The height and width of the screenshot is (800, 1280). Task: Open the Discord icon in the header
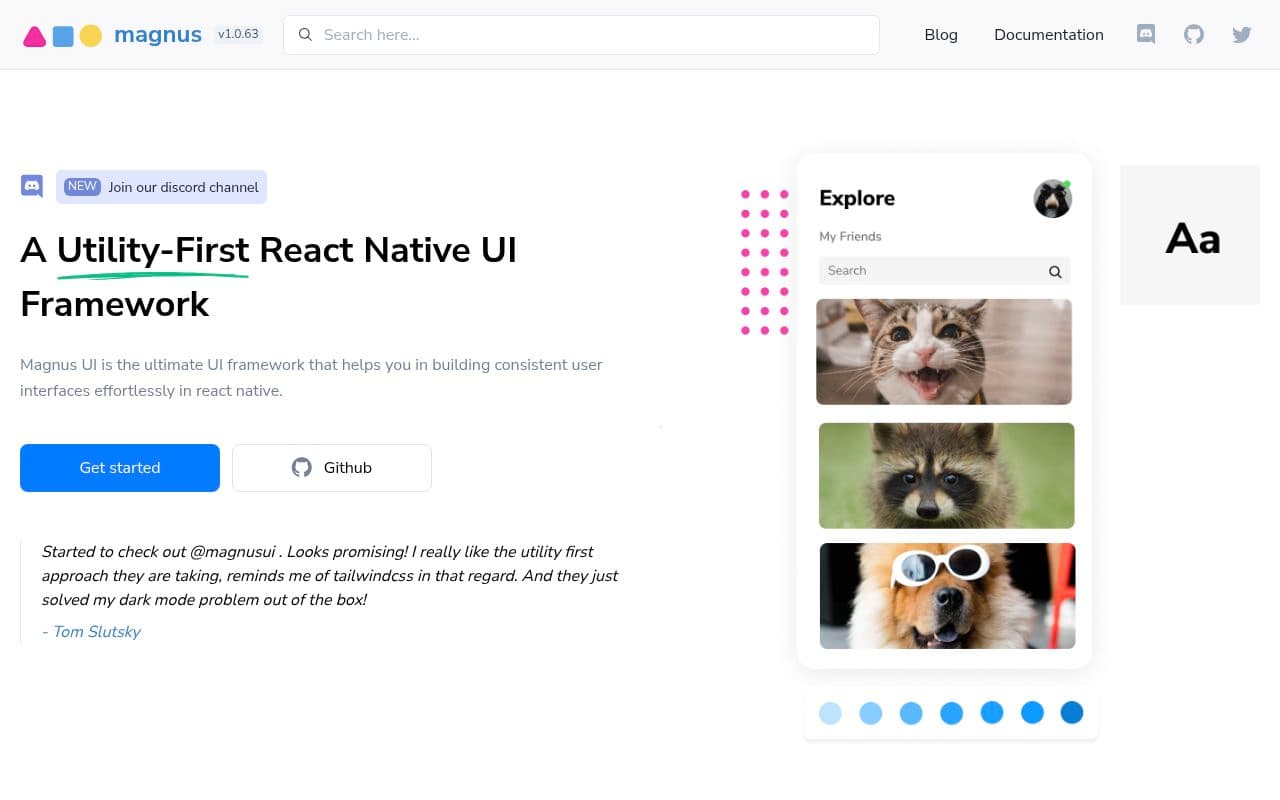[x=1146, y=34]
